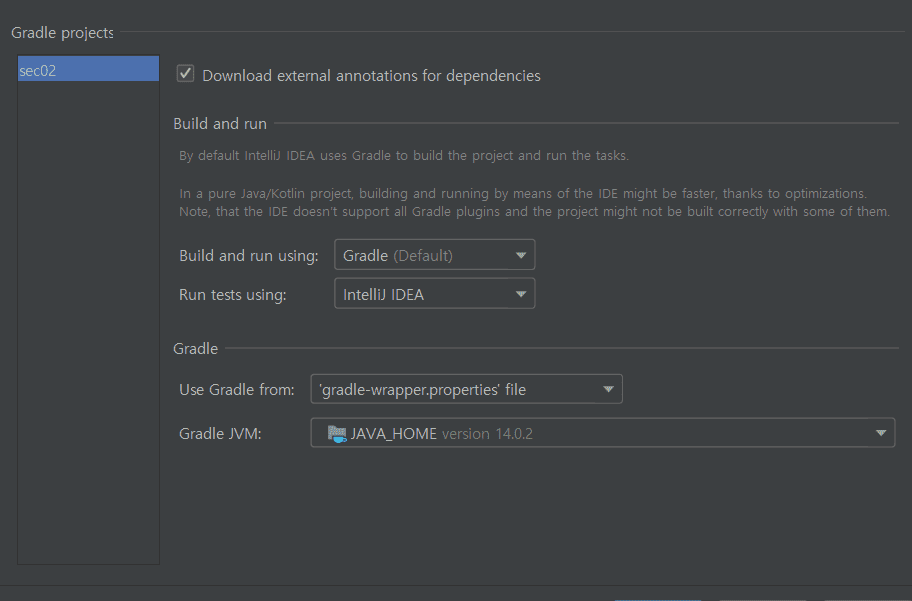Click the 'Build and run' section header
Viewport: 912px width, 601px height.
pyautogui.click(x=220, y=123)
